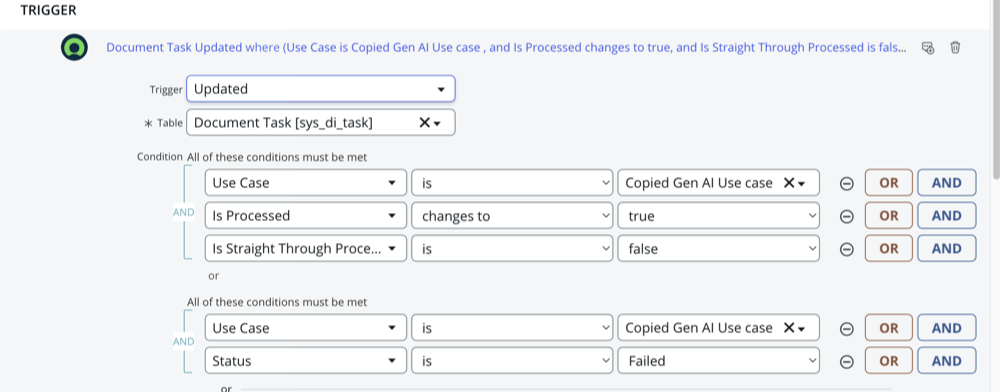Click the 'or' separator text below first group

pos(214,276)
